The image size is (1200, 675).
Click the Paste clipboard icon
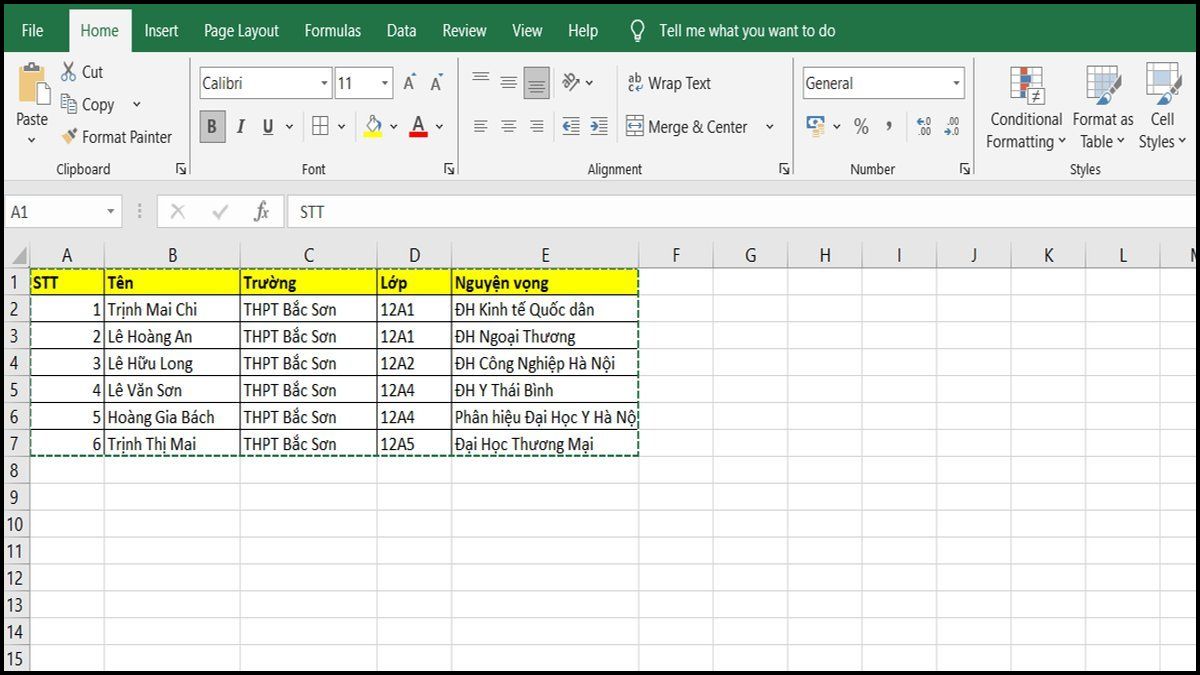click(32, 82)
